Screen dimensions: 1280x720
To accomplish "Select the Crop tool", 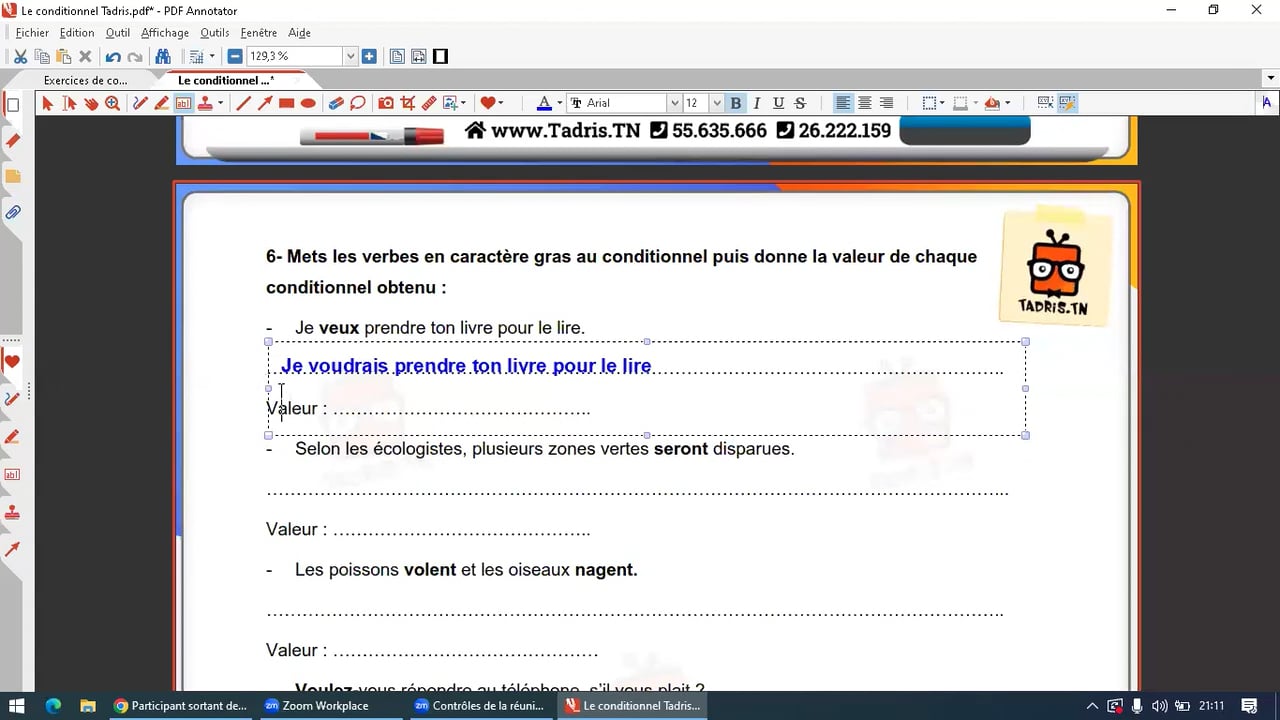I will click(x=407, y=103).
